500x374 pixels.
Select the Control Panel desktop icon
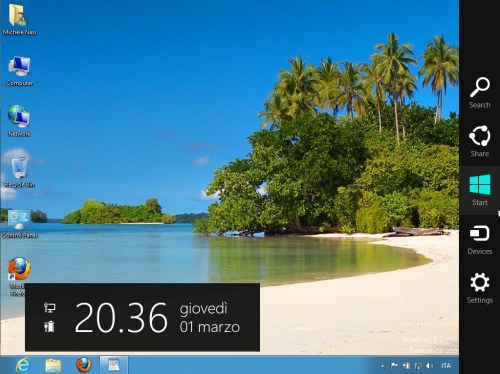(19, 224)
